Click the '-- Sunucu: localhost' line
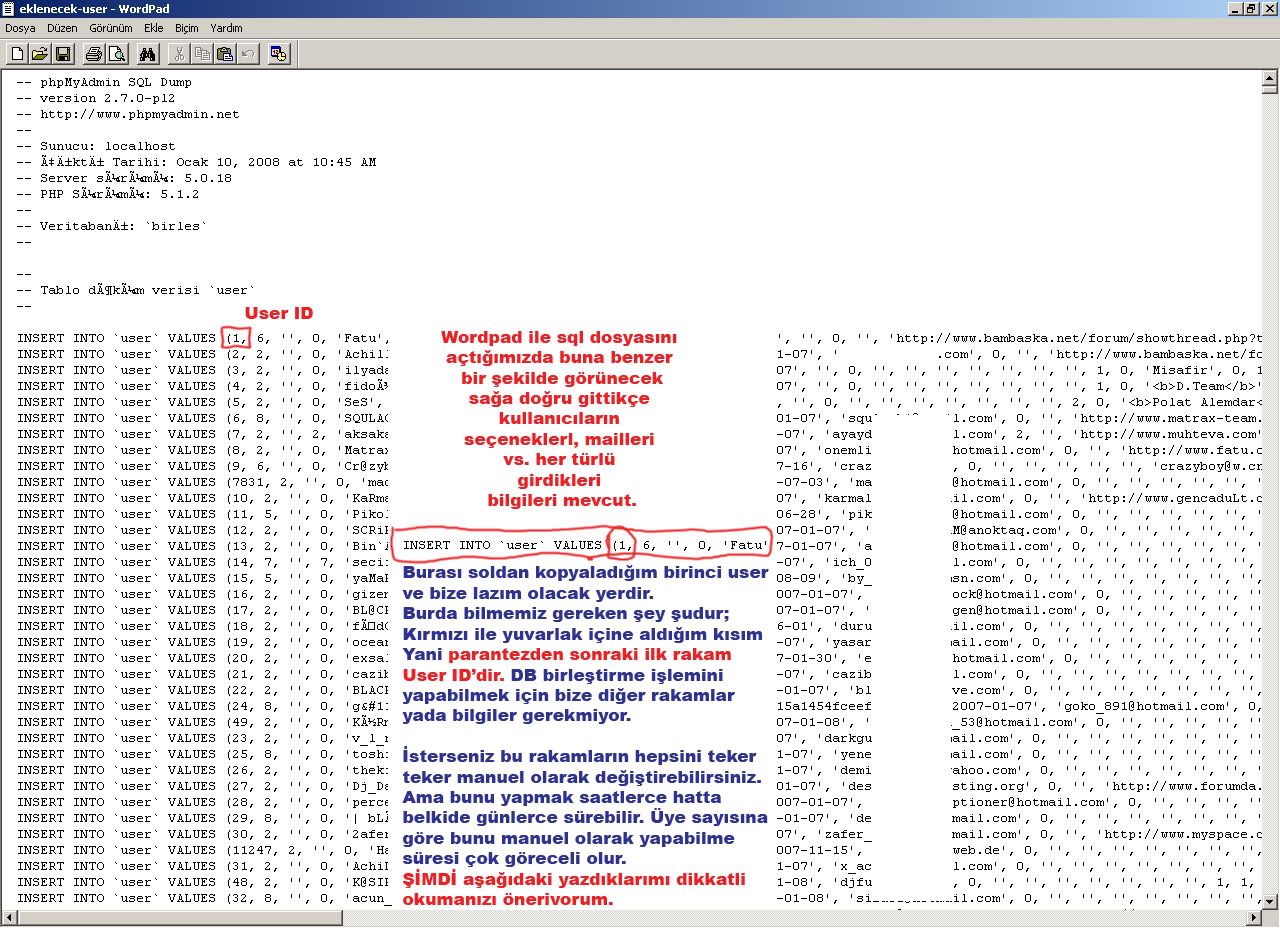The image size is (1280, 928). [x=96, y=146]
